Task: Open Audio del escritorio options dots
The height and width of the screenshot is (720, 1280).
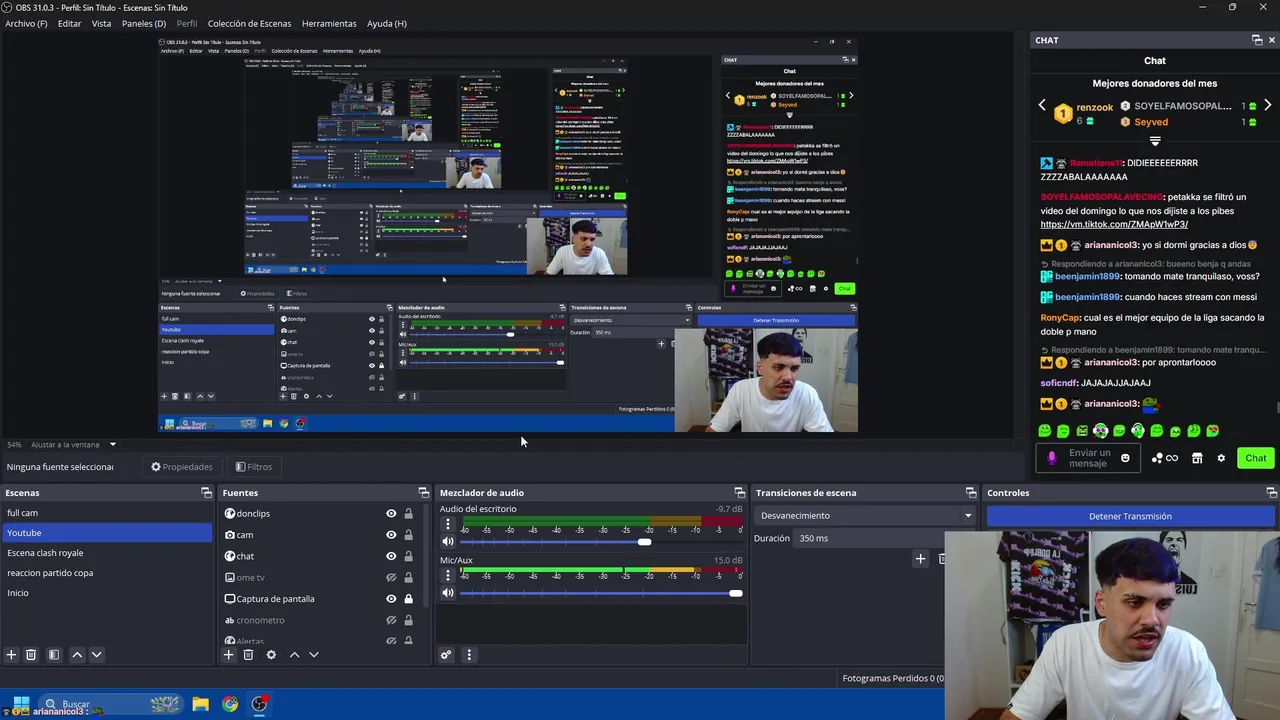Action: click(x=448, y=524)
